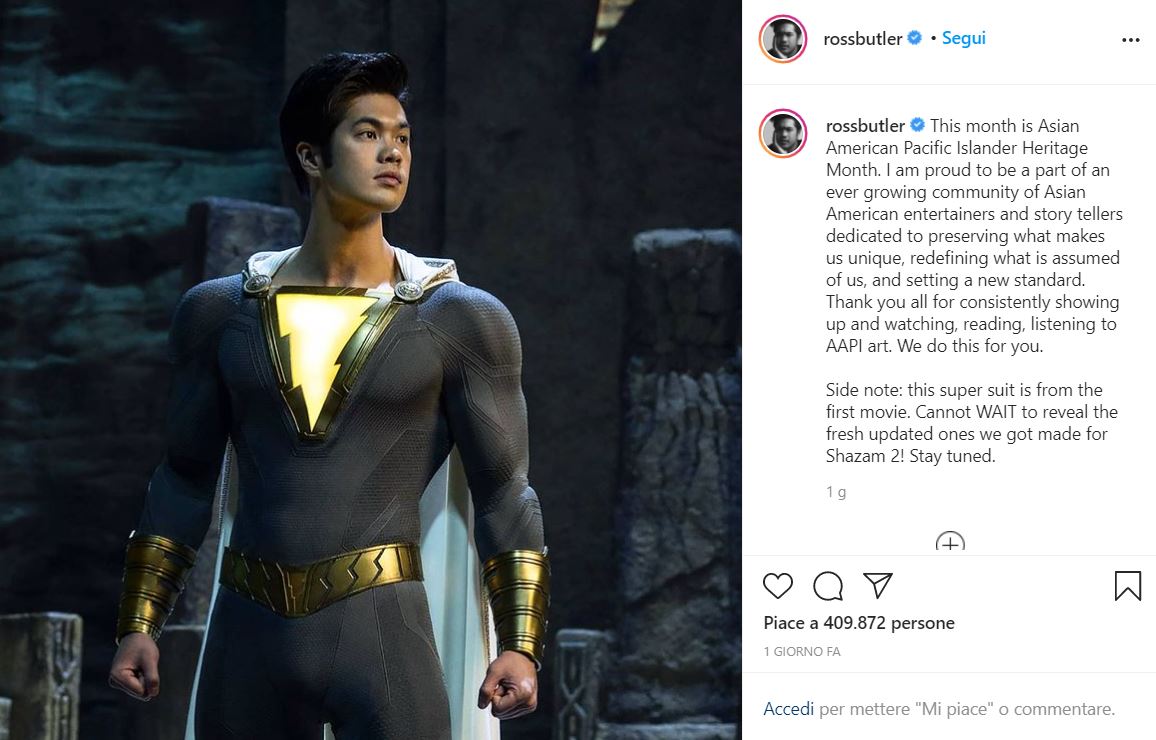Load more comments with the plus icon
1156x740 pixels.
point(950,542)
